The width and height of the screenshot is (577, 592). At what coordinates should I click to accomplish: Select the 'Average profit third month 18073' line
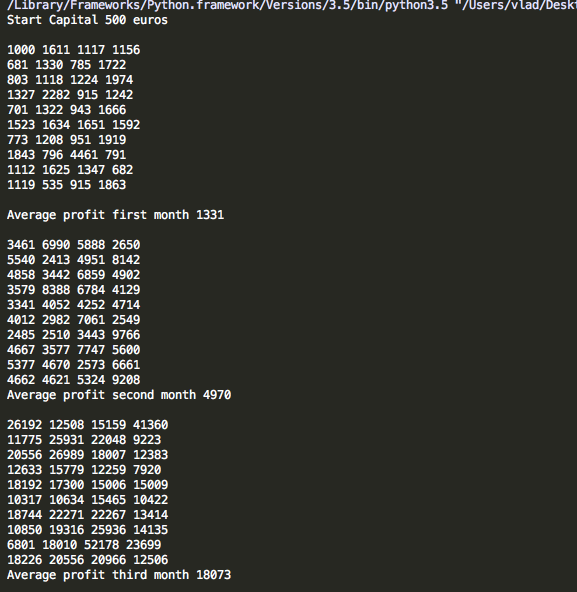tap(119, 575)
